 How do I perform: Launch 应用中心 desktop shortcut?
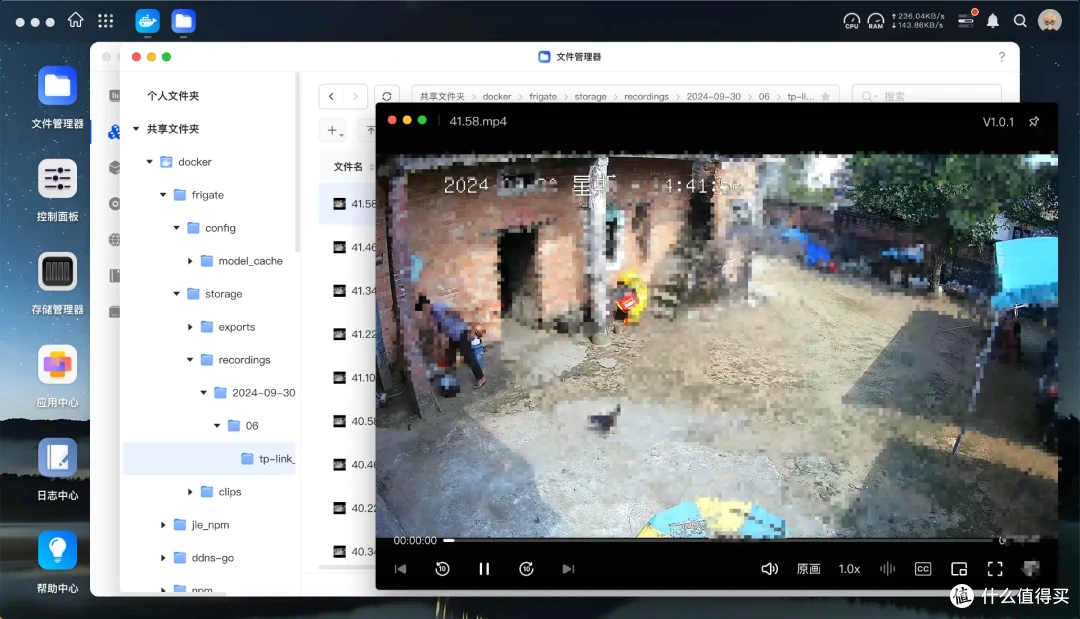point(57,377)
